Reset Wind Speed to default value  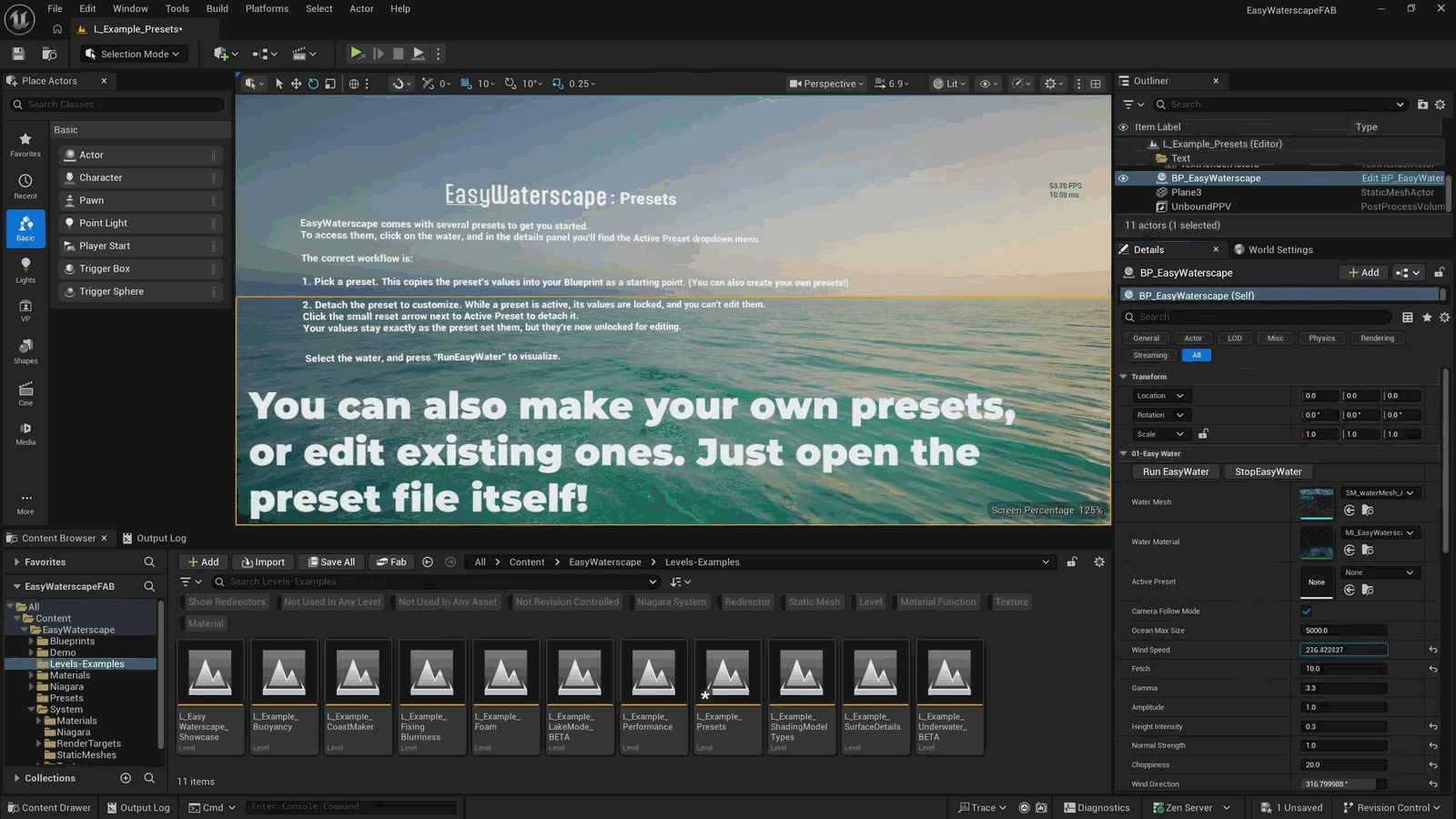pos(1433,650)
